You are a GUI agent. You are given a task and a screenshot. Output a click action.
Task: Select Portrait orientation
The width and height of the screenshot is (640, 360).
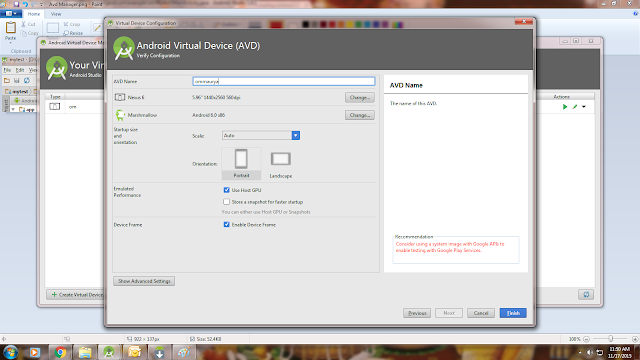tap(241, 164)
